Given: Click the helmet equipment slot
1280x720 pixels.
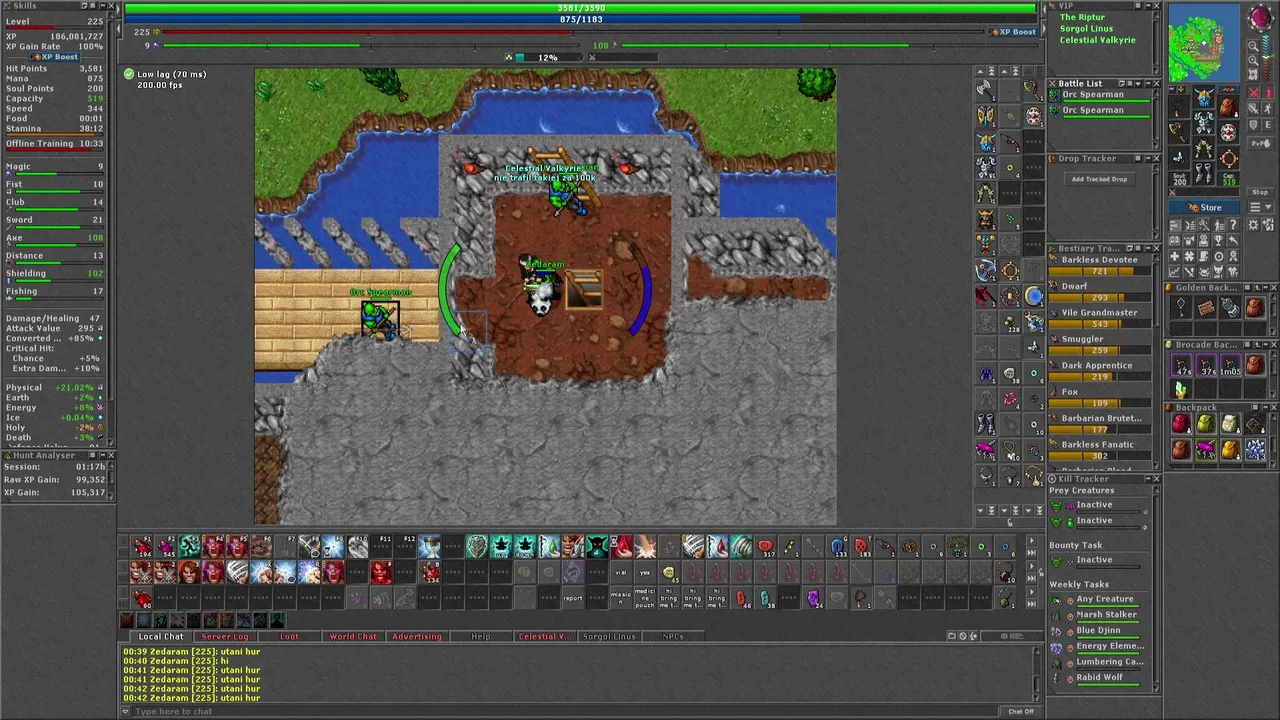Looking at the screenshot, I should tap(1204, 97).
